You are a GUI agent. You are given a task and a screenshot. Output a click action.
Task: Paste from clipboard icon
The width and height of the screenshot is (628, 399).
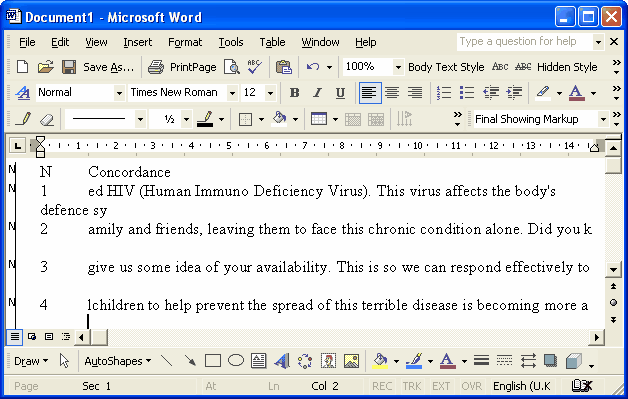[x=284, y=67]
